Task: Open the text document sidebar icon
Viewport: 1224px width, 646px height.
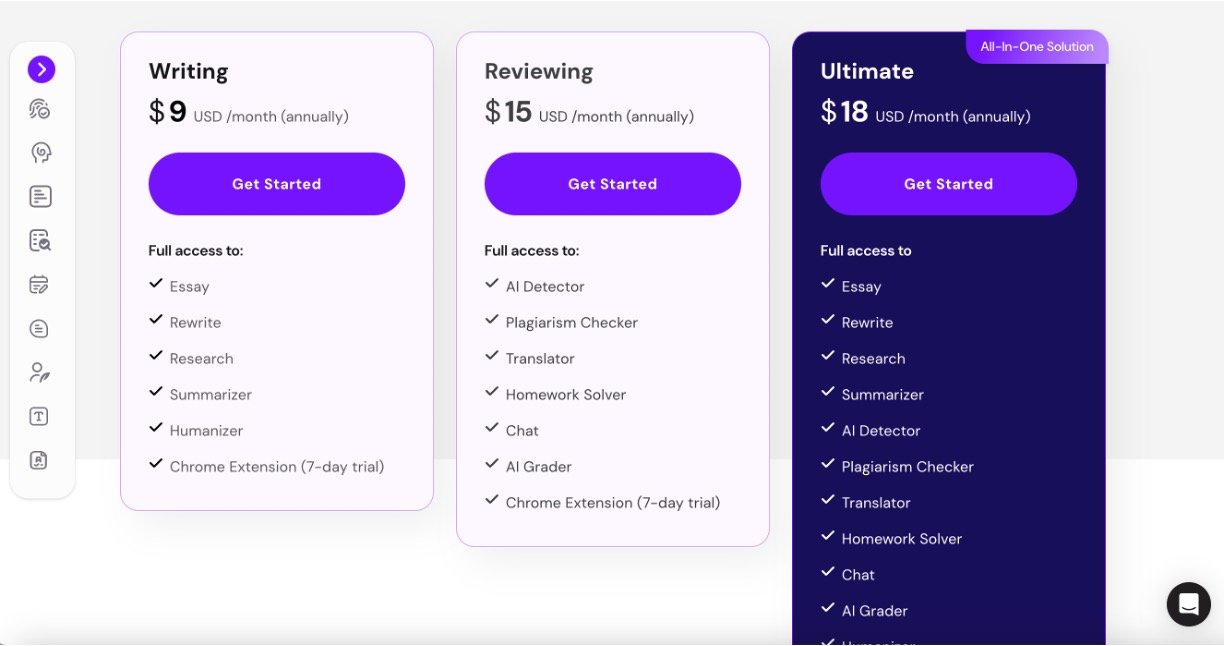Action: coord(40,197)
